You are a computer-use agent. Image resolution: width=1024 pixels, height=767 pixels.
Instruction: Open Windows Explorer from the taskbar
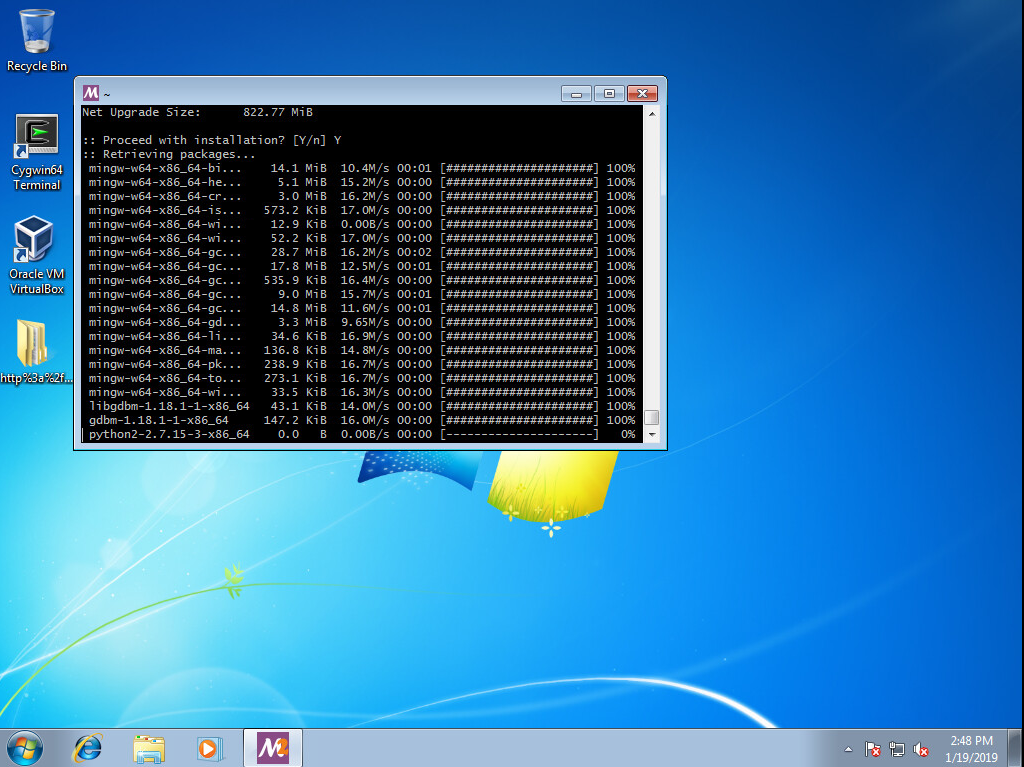tap(149, 747)
